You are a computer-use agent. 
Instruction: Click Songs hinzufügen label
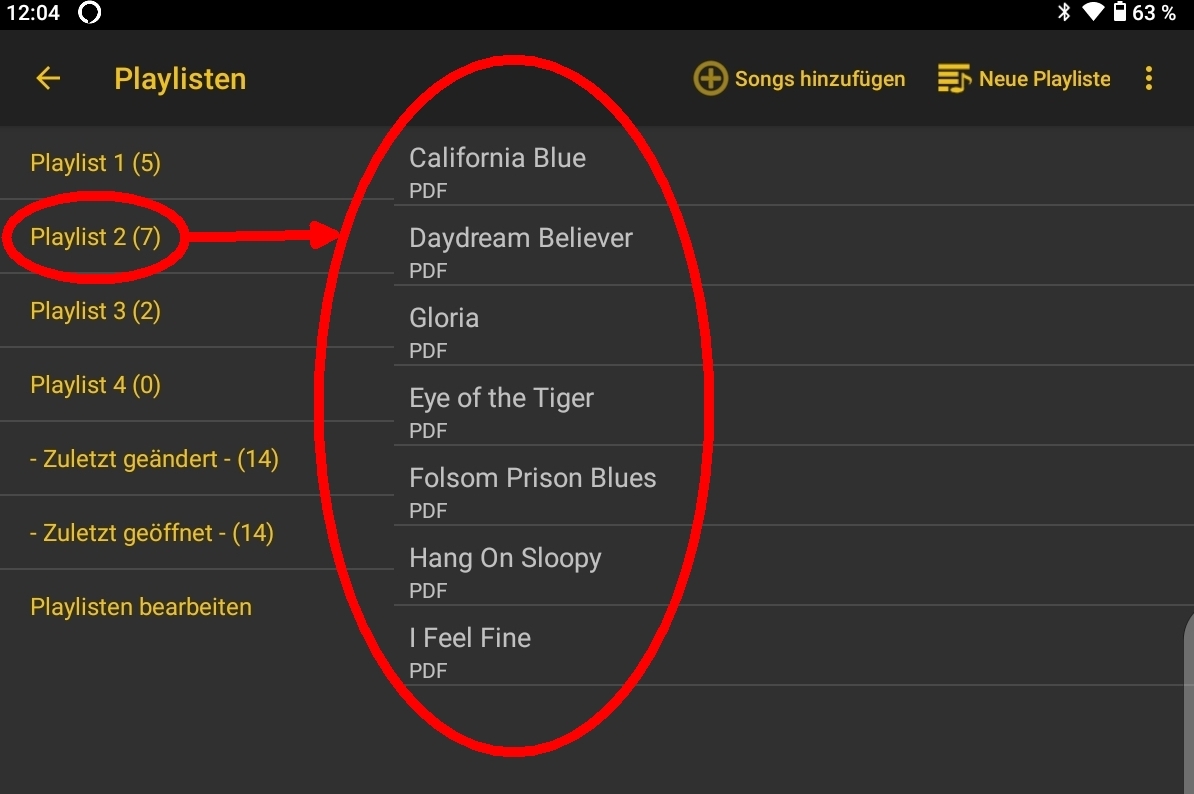point(820,79)
